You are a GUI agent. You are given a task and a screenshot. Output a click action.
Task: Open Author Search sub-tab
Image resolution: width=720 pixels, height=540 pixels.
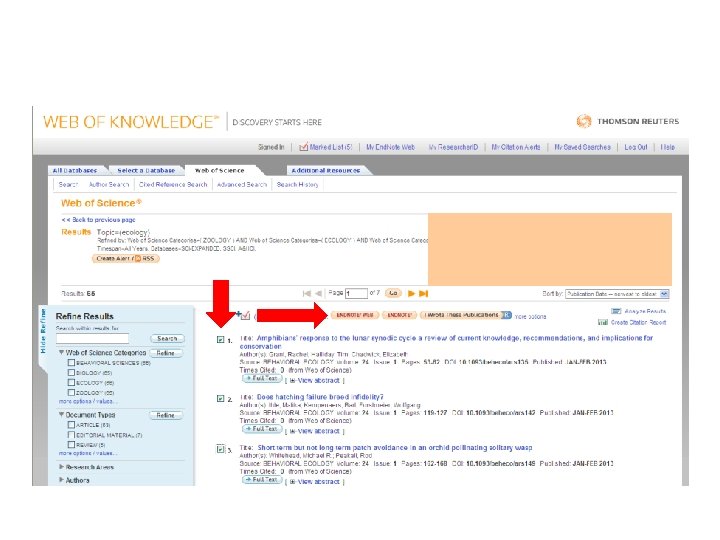[x=109, y=185]
